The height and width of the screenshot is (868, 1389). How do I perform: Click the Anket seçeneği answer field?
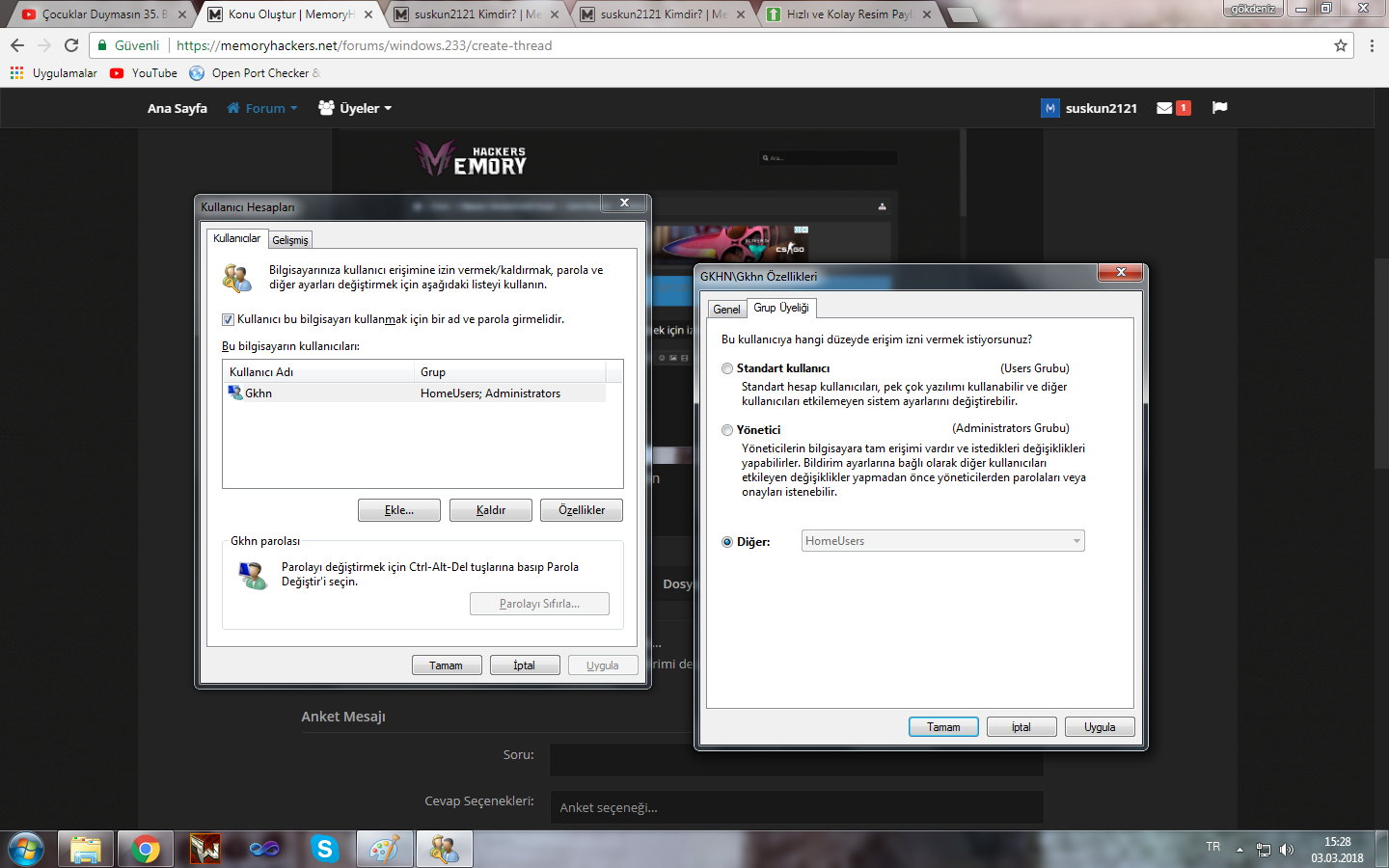pos(797,807)
